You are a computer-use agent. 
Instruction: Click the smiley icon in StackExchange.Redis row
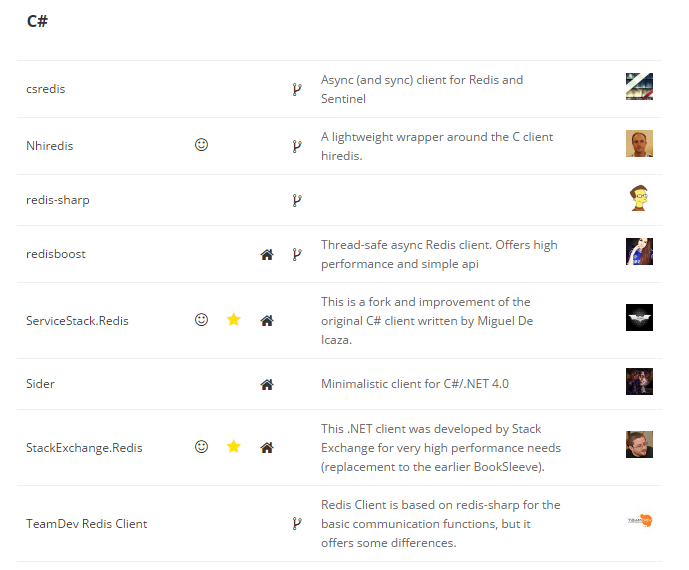point(201,447)
